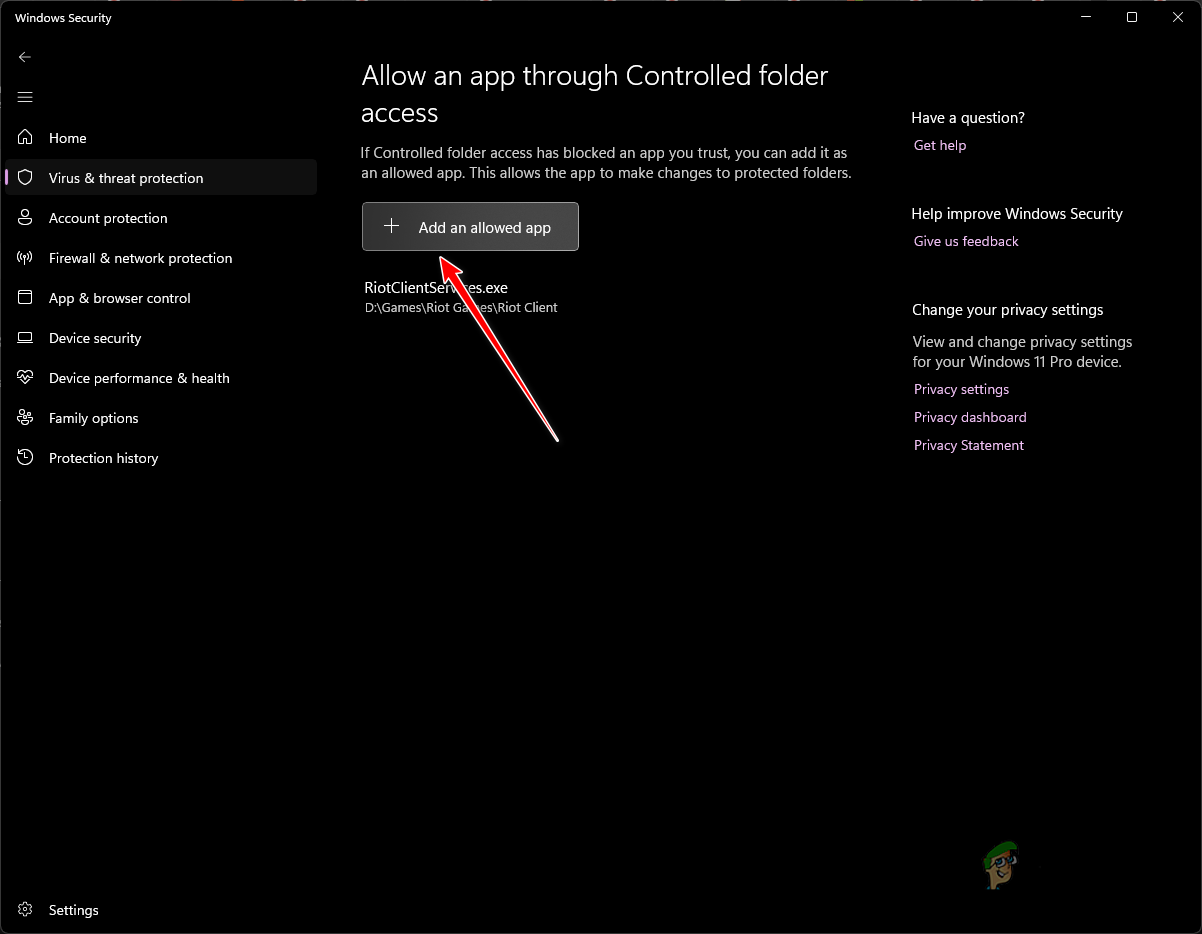This screenshot has width=1202, height=934.
Task: Open the Privacy dashboard
Action: point(969,417)
